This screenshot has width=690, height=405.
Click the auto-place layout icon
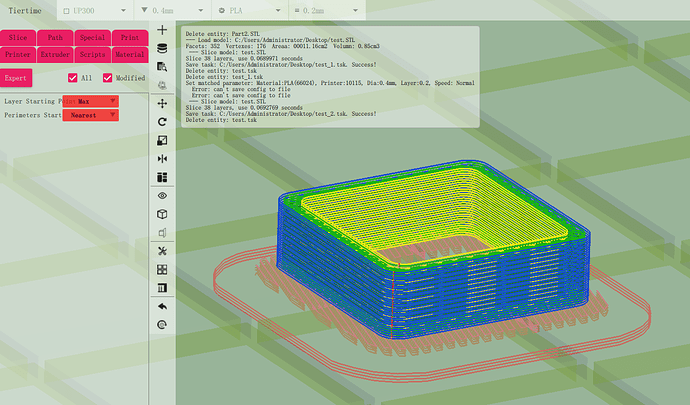(x=162, y=177)
